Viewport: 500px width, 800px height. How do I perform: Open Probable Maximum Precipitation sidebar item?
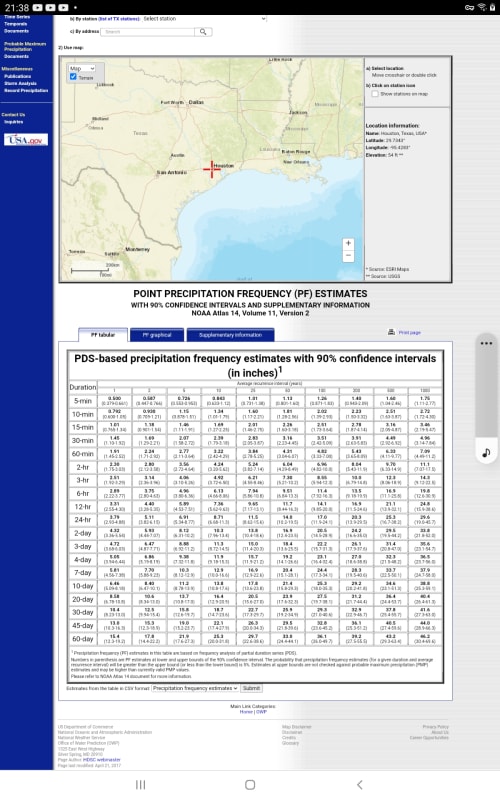25,46
